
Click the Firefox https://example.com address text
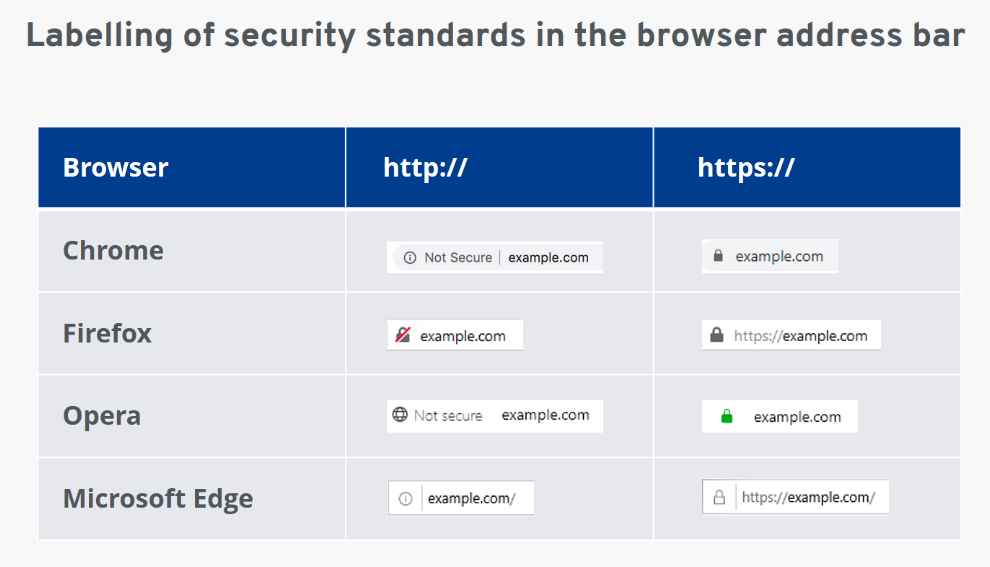[x=800, y=336]
